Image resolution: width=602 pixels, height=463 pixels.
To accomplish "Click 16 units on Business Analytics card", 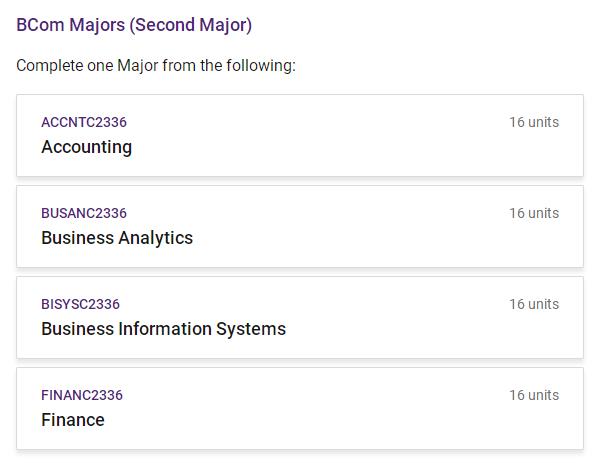I will click(534, 213).
